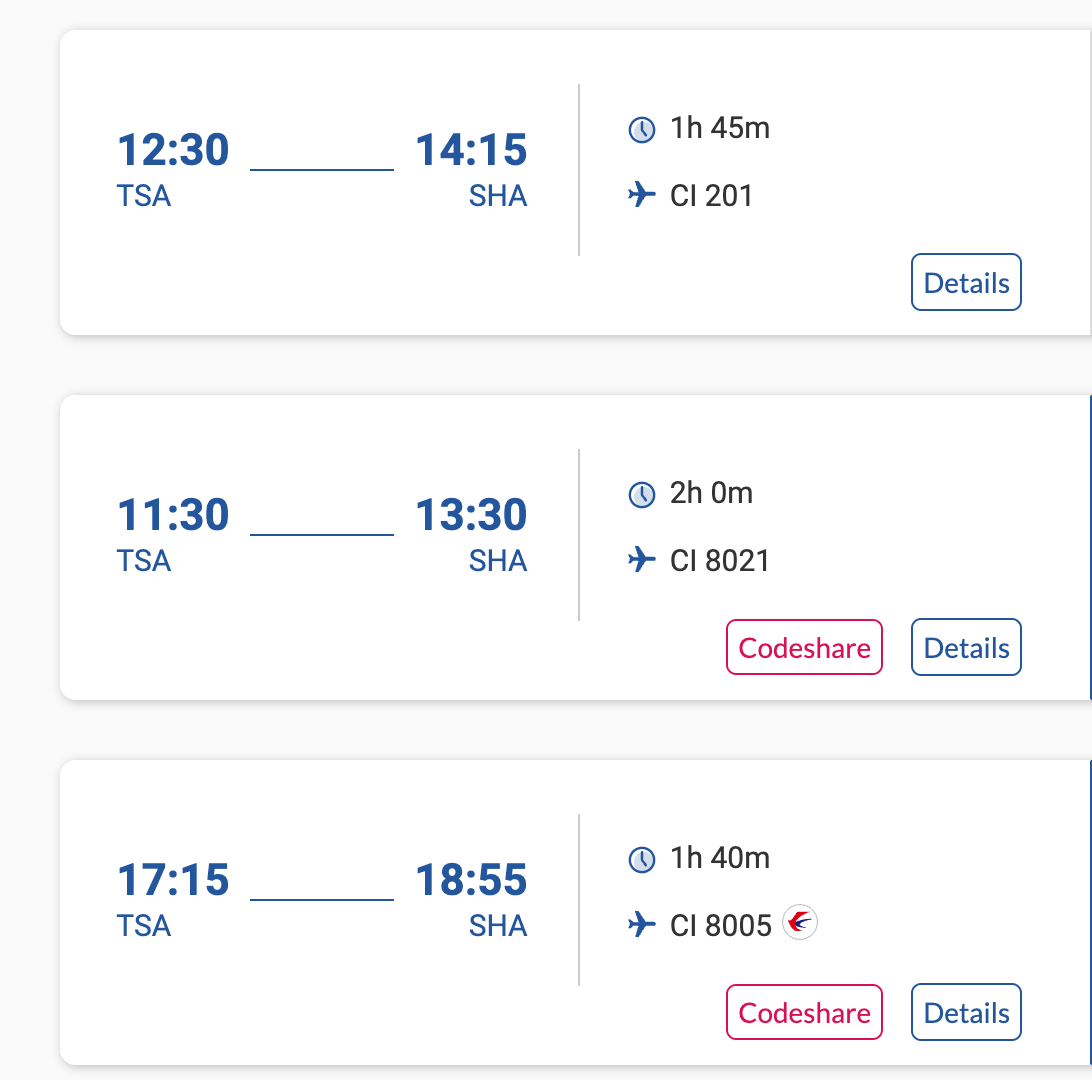Viewport: 1092px width, 1080px height.
Task: Click the airline logo beside CI 8005
Action: [800, 922]
